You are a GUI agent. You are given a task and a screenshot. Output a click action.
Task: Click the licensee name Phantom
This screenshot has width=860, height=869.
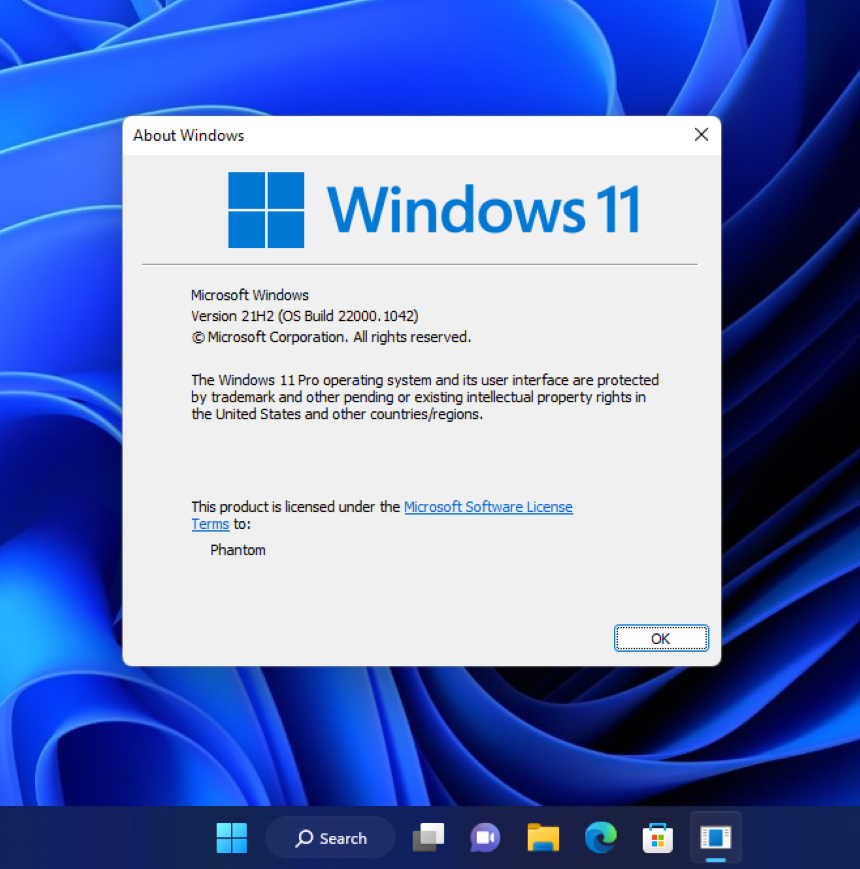click(238, 550)
